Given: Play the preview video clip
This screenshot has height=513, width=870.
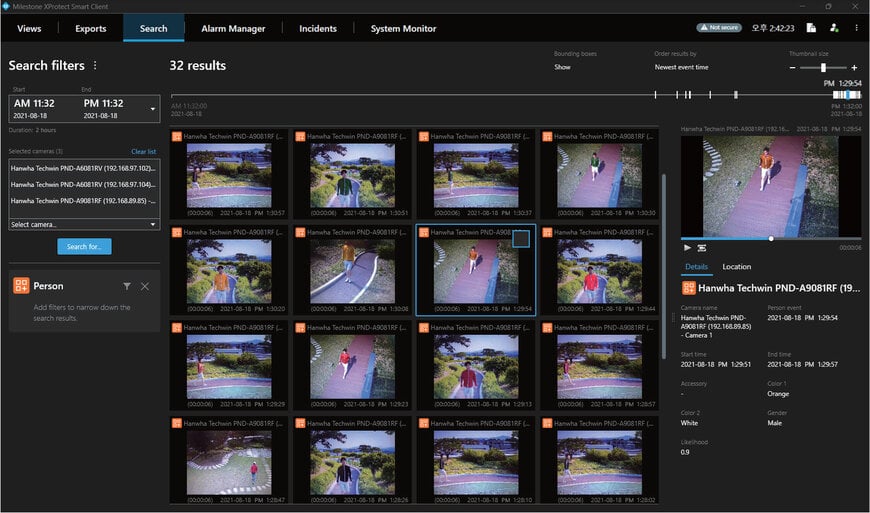Looking at the screenshot, I should 687,248.
